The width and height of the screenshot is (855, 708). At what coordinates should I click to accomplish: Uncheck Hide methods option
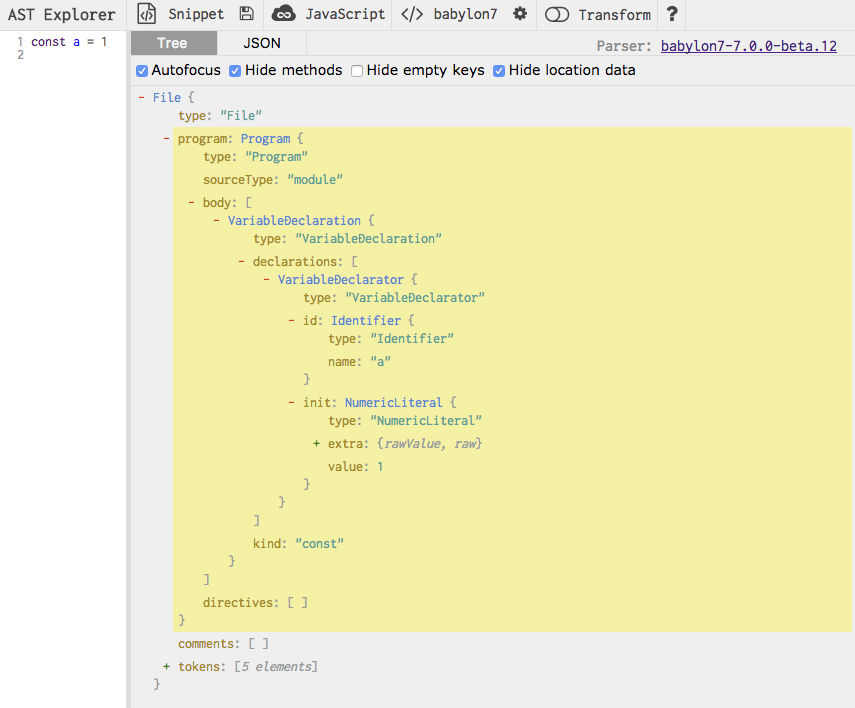[235, 71]
